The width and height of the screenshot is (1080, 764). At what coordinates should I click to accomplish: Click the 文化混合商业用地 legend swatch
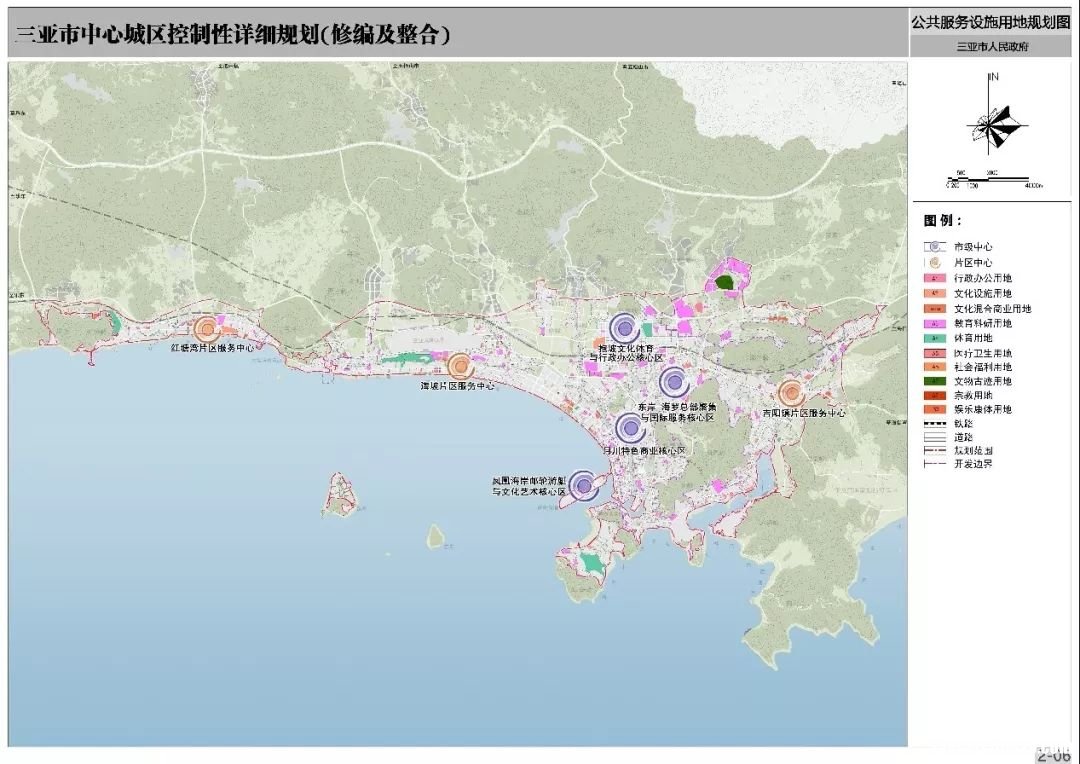[x=935, y=309]
